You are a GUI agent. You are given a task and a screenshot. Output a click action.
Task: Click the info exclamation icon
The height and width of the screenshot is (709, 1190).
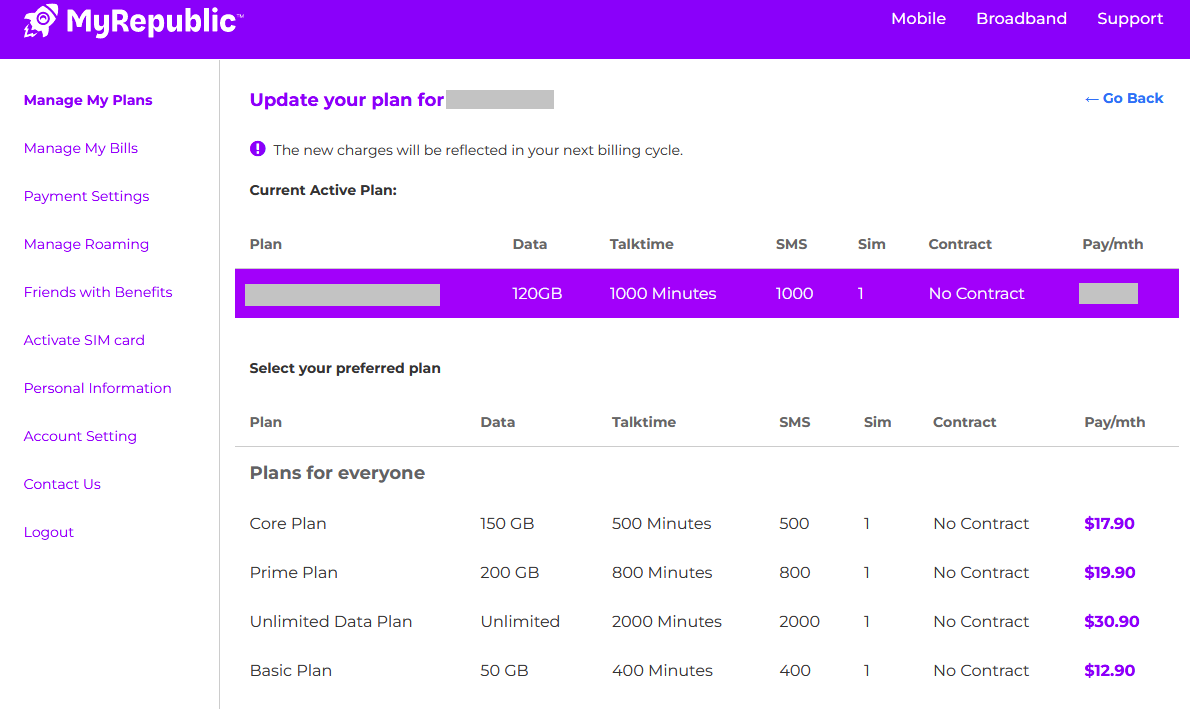tap(257, 149)
